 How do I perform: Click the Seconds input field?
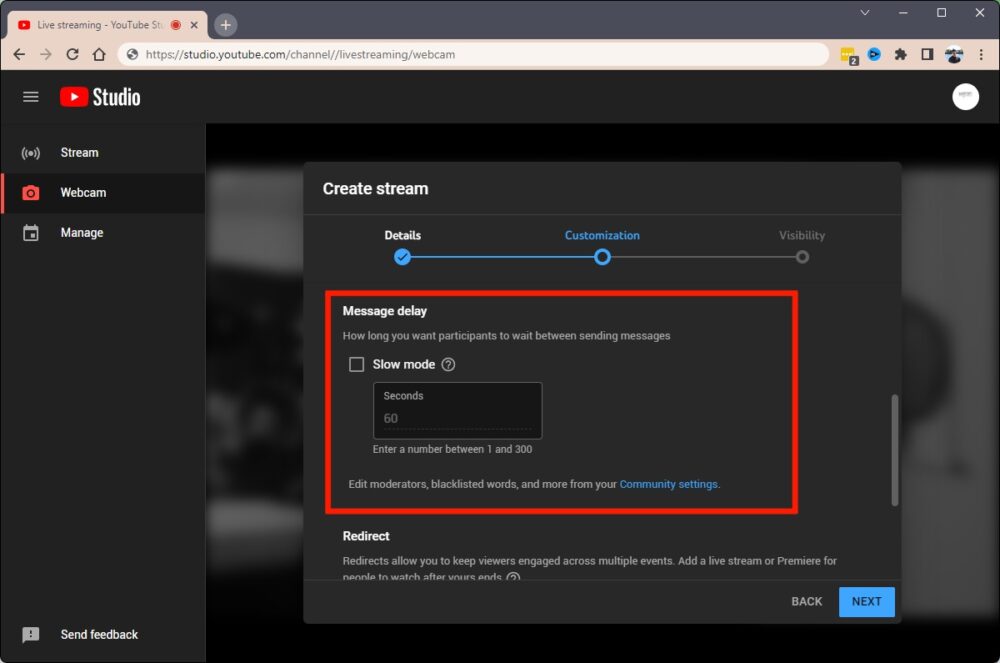click(457, 418)
